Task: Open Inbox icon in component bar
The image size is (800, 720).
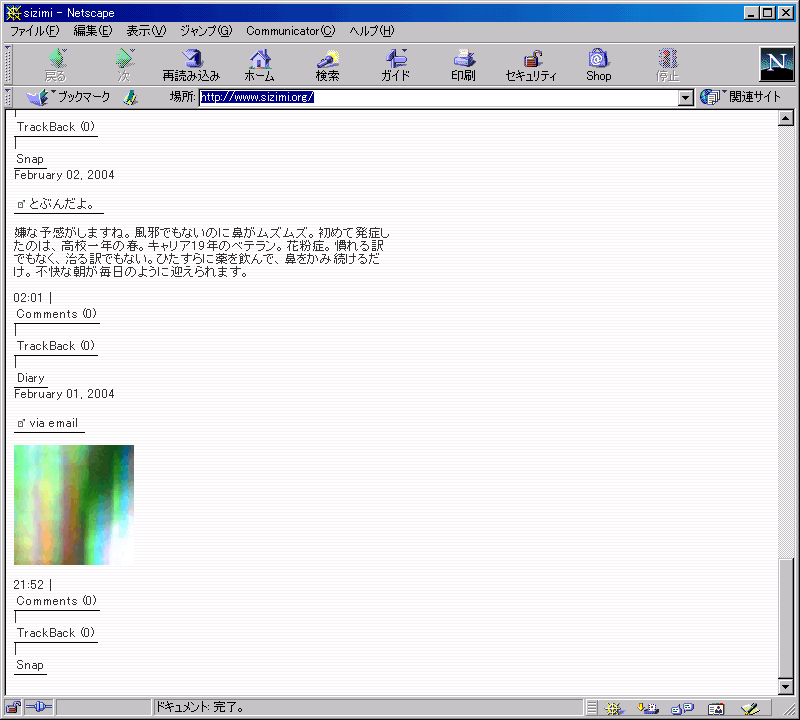Action: [x=648, y=708]
